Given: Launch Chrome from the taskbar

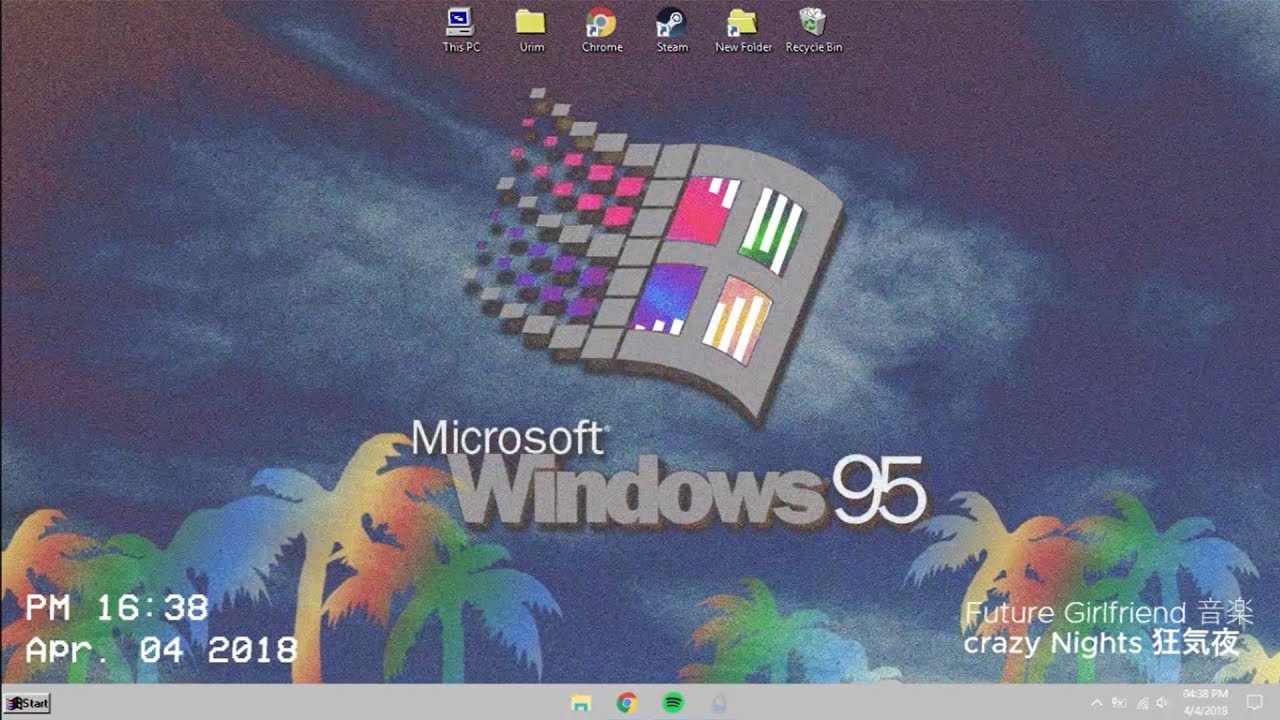Looking at the screenshot, I should (x=627, y=703).
